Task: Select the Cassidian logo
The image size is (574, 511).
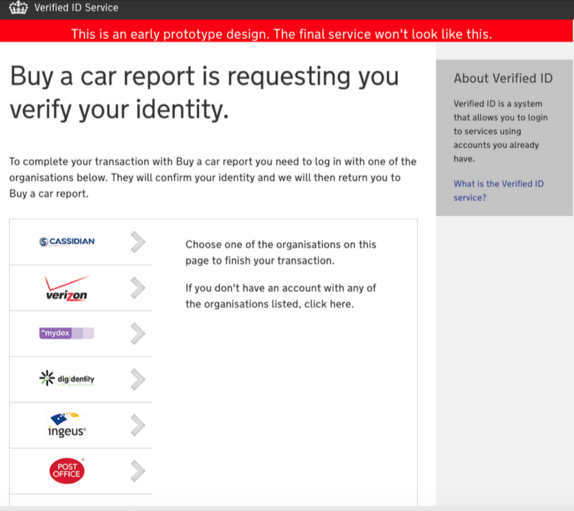Action: (67, 242)
